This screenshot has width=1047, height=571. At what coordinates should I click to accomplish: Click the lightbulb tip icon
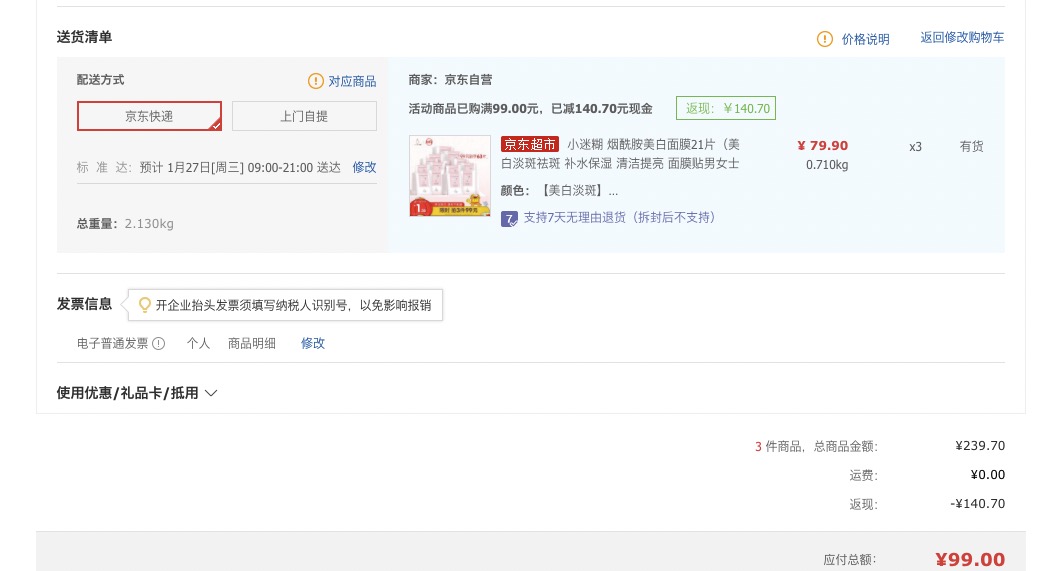[x=144, y=305]
